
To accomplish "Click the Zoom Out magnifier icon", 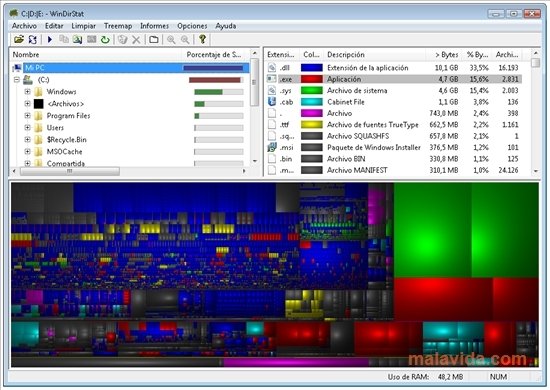I will tap(185, 39).
